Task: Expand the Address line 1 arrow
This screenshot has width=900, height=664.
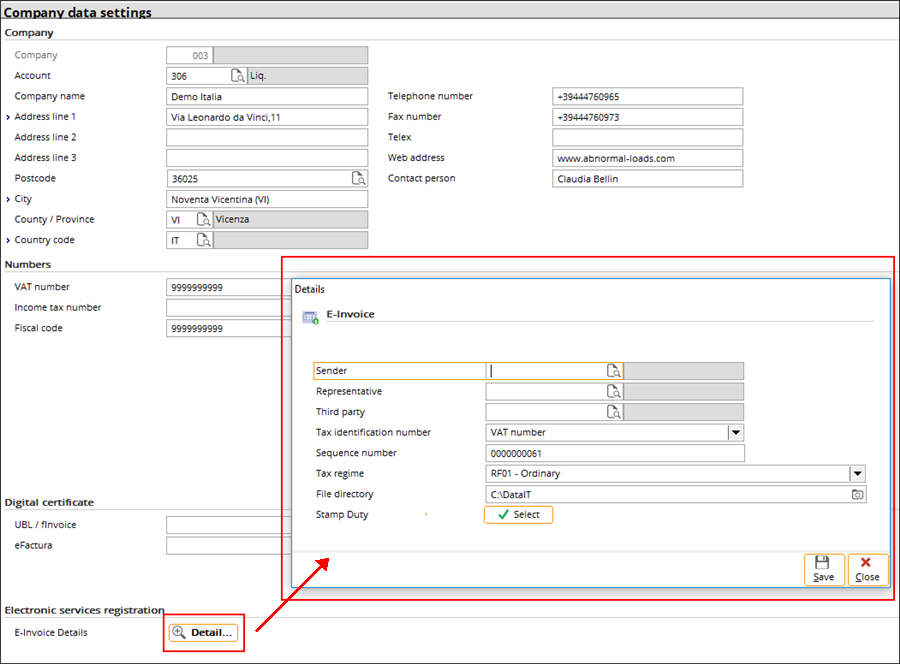Action: pyautogui.click(x=8, y=118)
